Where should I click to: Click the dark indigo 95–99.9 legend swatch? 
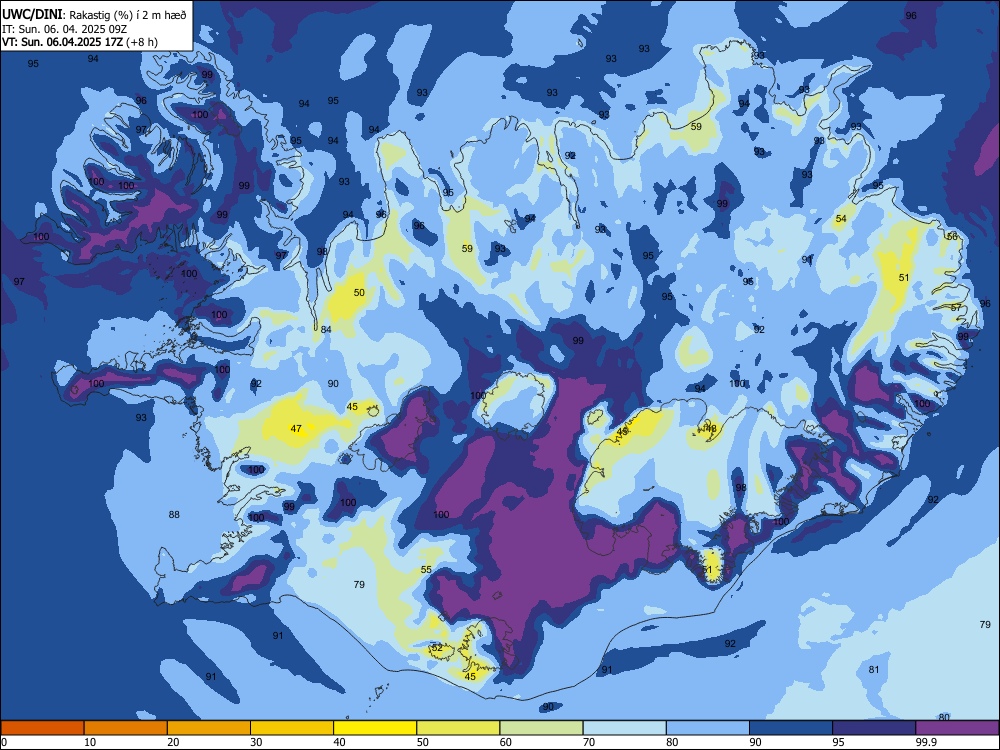874,728
